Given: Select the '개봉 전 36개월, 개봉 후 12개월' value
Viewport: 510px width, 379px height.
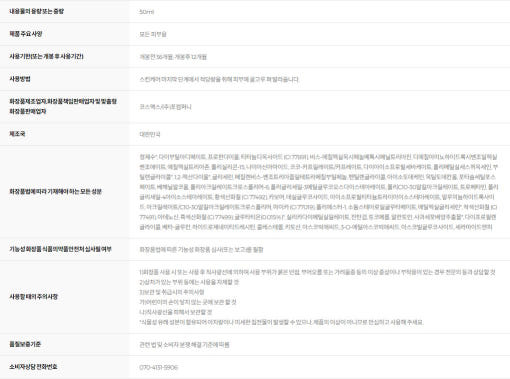Looking at the screenshot, I should (x=173, y=57).
